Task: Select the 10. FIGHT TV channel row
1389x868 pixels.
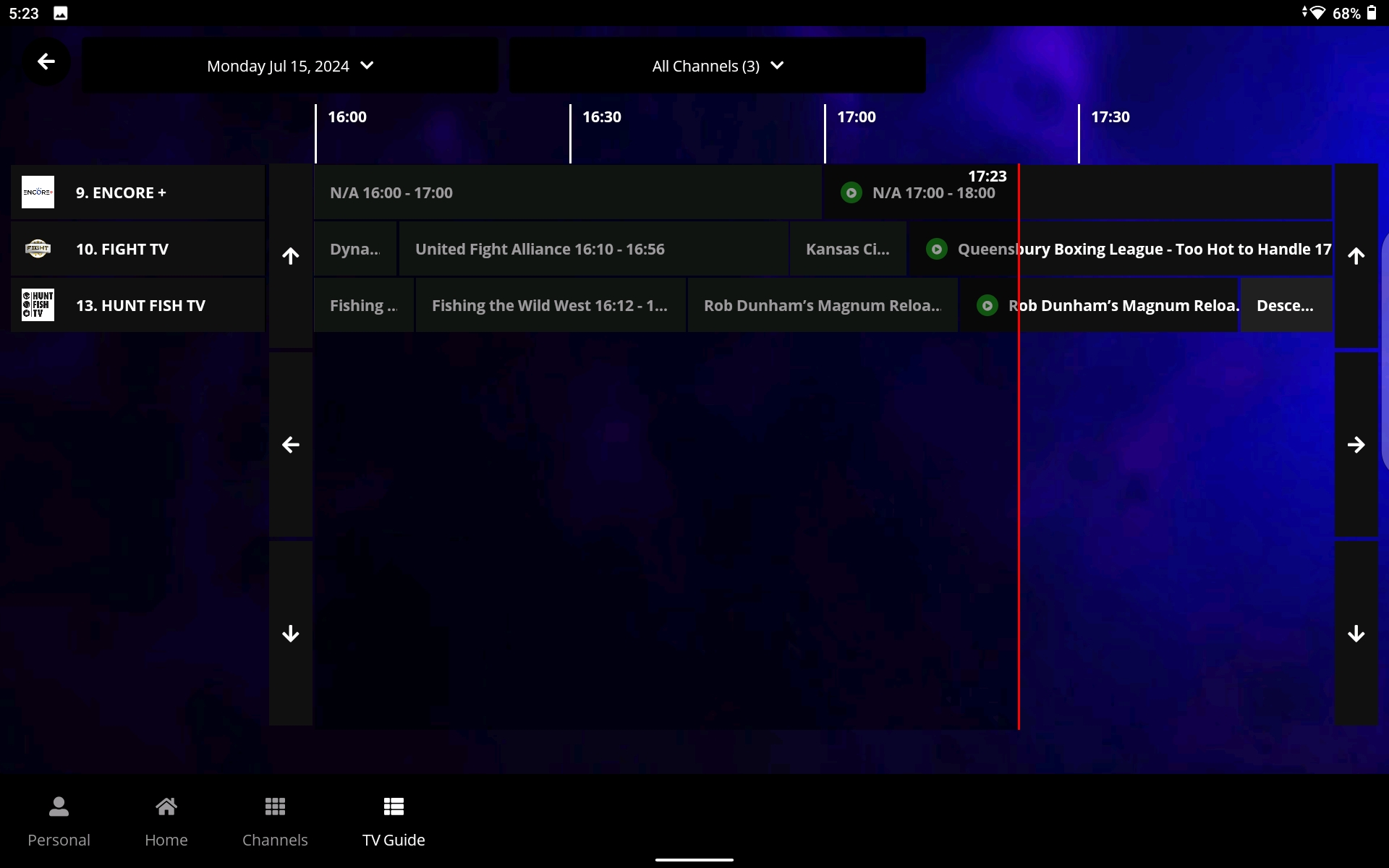Action: [137, 249]
